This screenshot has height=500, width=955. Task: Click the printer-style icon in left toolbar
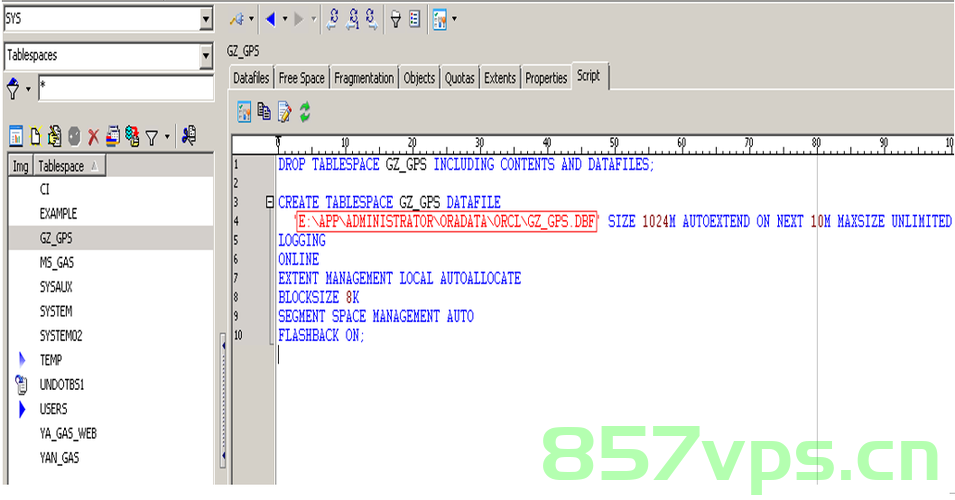pyautogui.click(x=113, y=136)
